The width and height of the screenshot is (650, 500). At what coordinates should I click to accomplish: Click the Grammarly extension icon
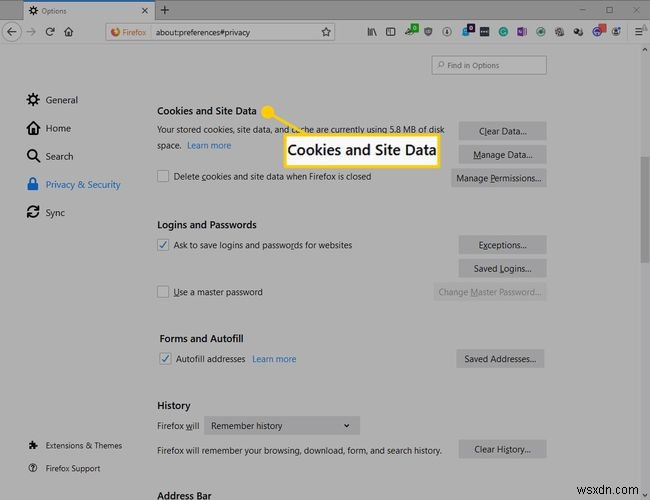point(503,32)
